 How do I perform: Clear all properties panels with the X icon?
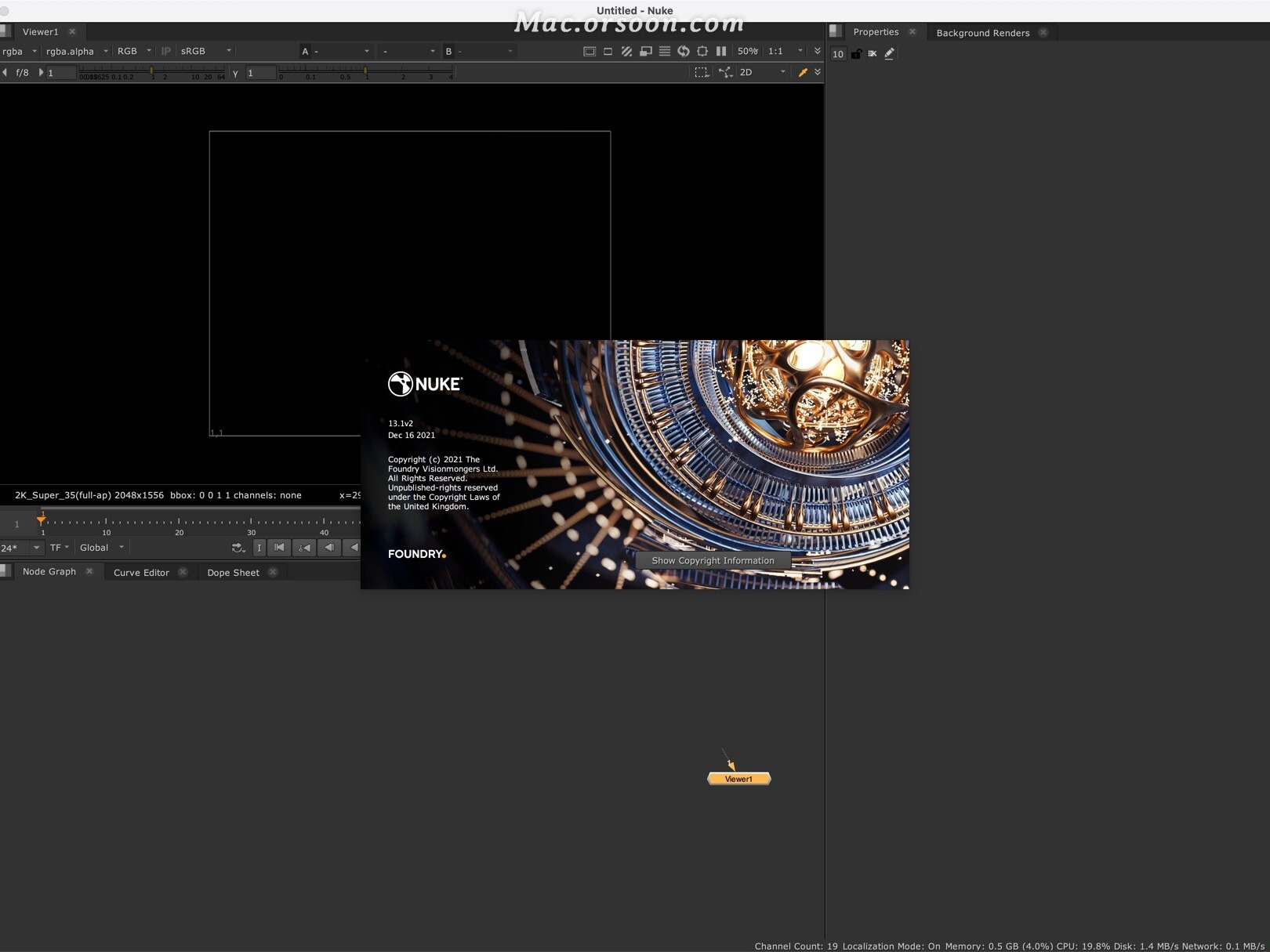coord(873,54)
